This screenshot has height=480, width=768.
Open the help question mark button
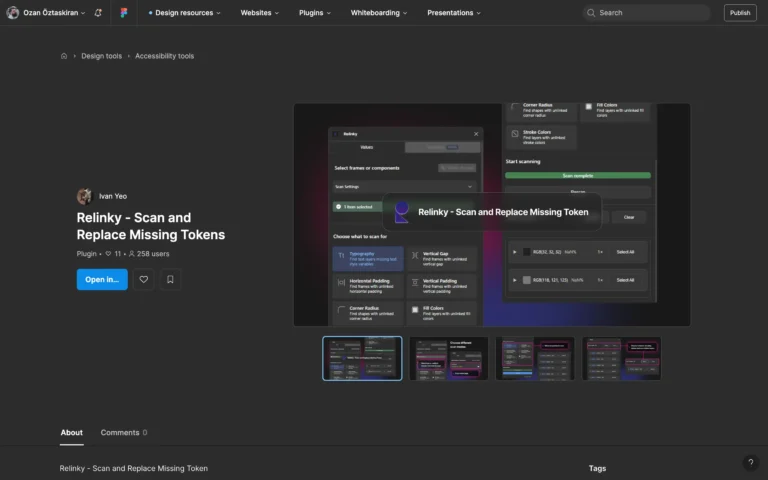[750, 462]
